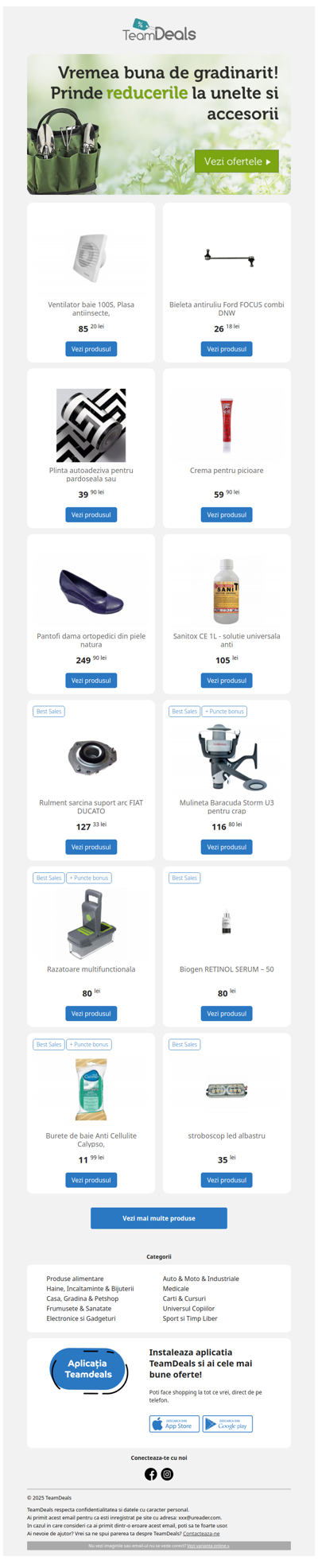Viewport: 318px width, 1568px height.
Task: Click + Puncte bonus tag on Razatoare multifunctionala
Action: (89, 878)
